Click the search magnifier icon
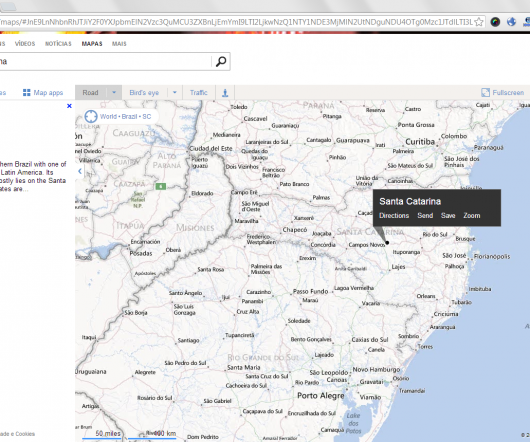 221,62
